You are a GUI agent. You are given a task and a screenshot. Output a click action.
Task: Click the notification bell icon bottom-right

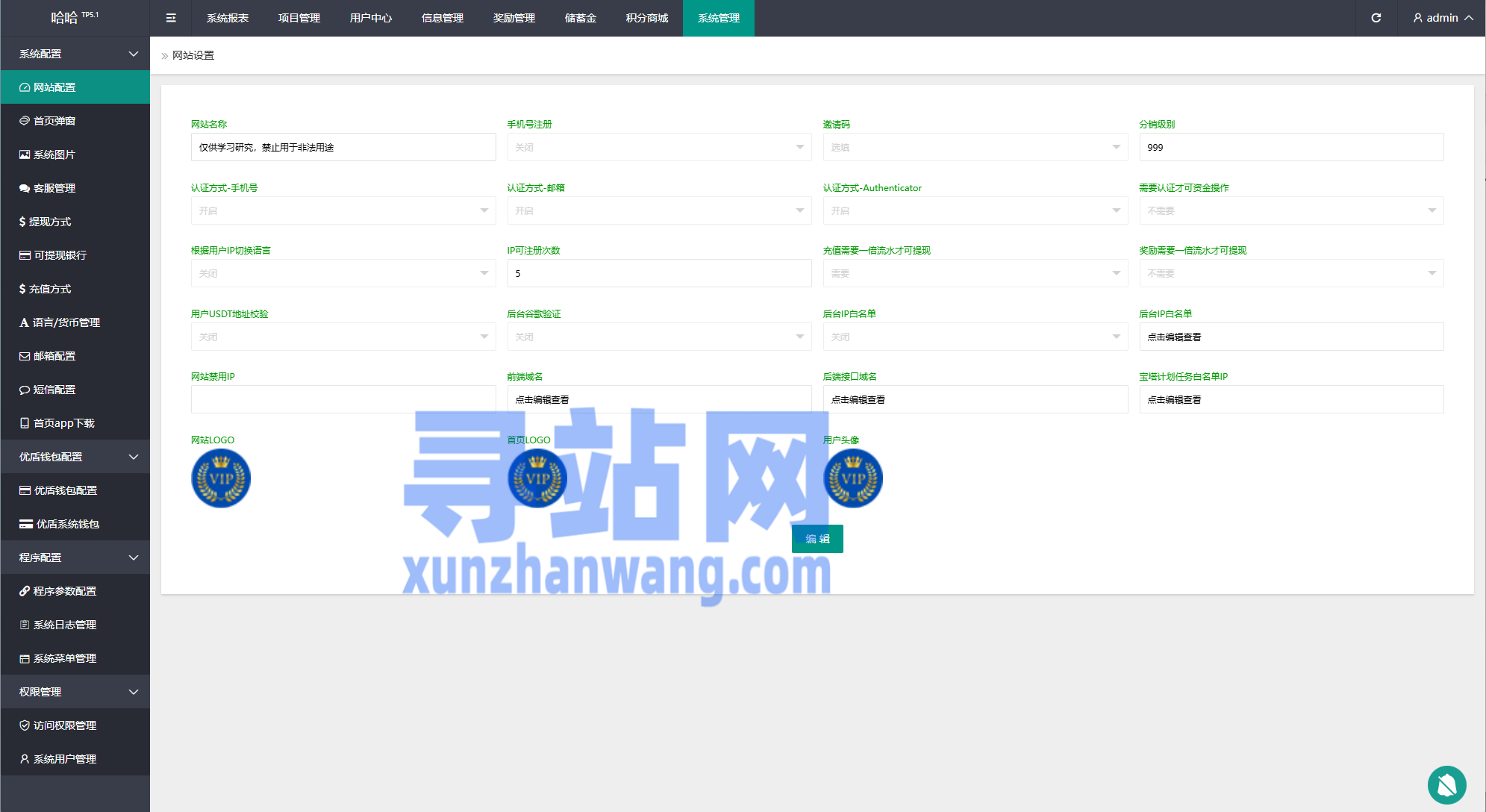[1446, 784]
